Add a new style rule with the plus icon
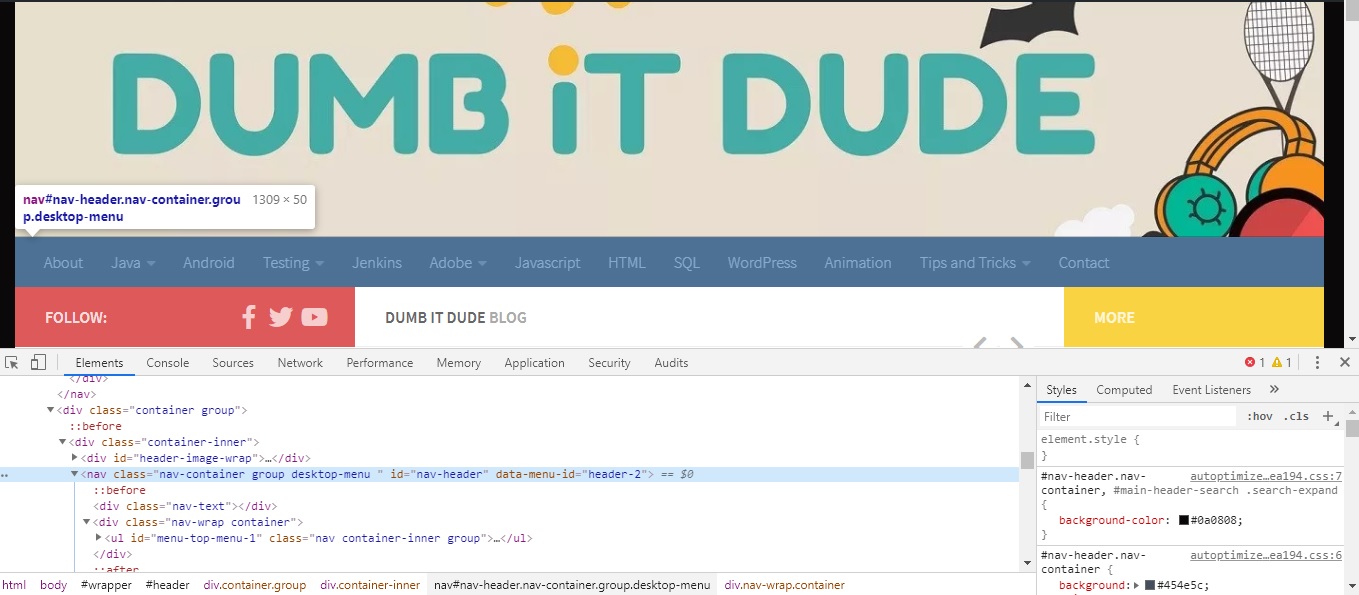Image resolution: width=1359 pixels, height=595 pixels. (x=1329, y=415)
